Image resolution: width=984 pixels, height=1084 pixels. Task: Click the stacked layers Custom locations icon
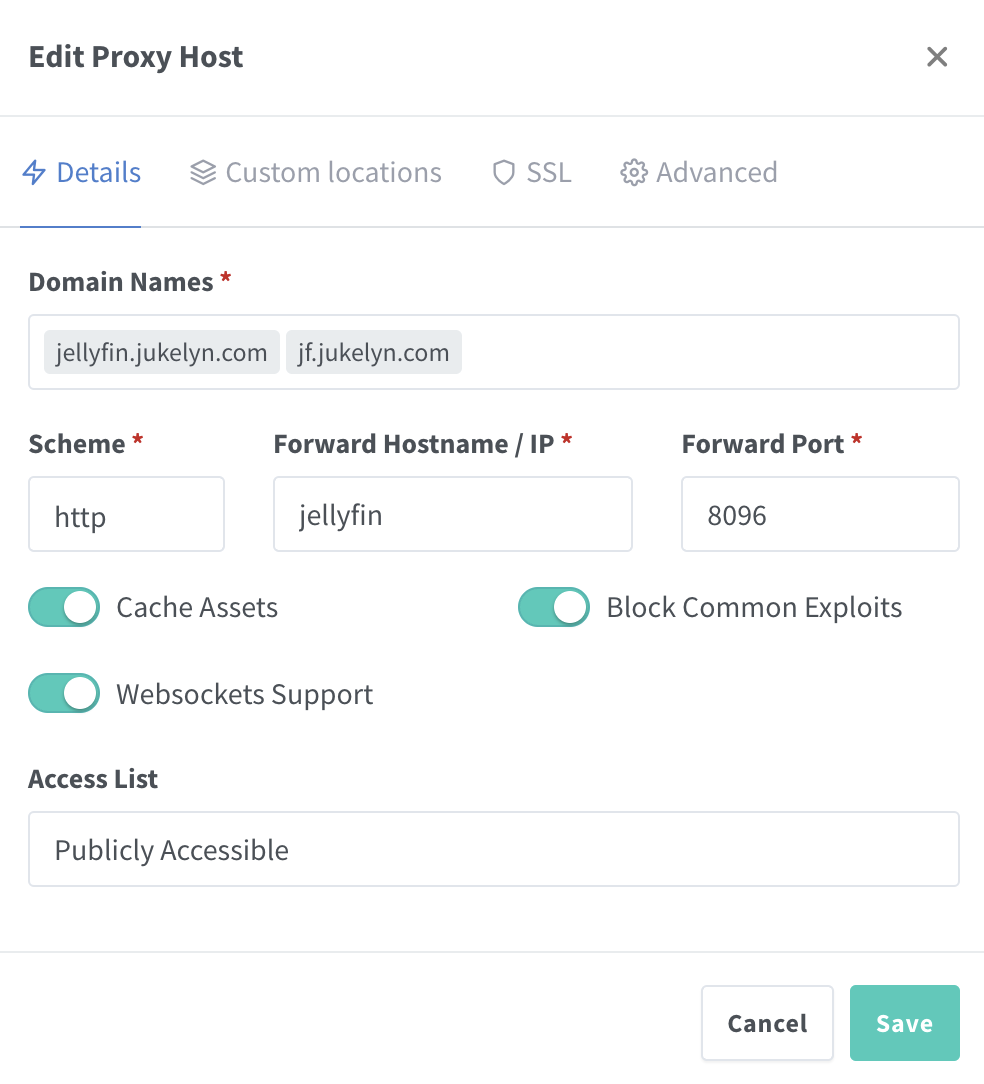tap(203, 173)
